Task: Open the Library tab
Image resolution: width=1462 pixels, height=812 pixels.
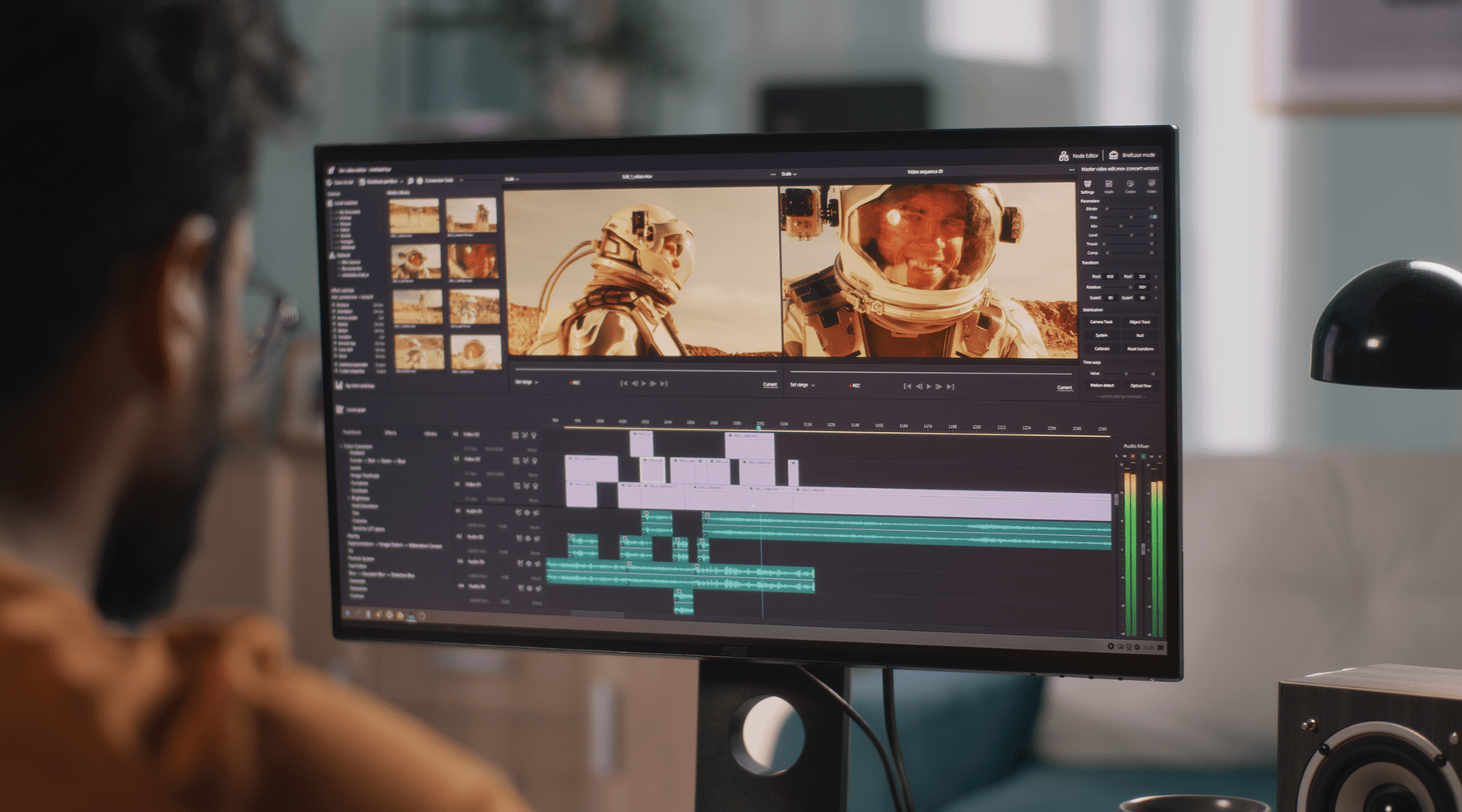Action: [430, 434]
